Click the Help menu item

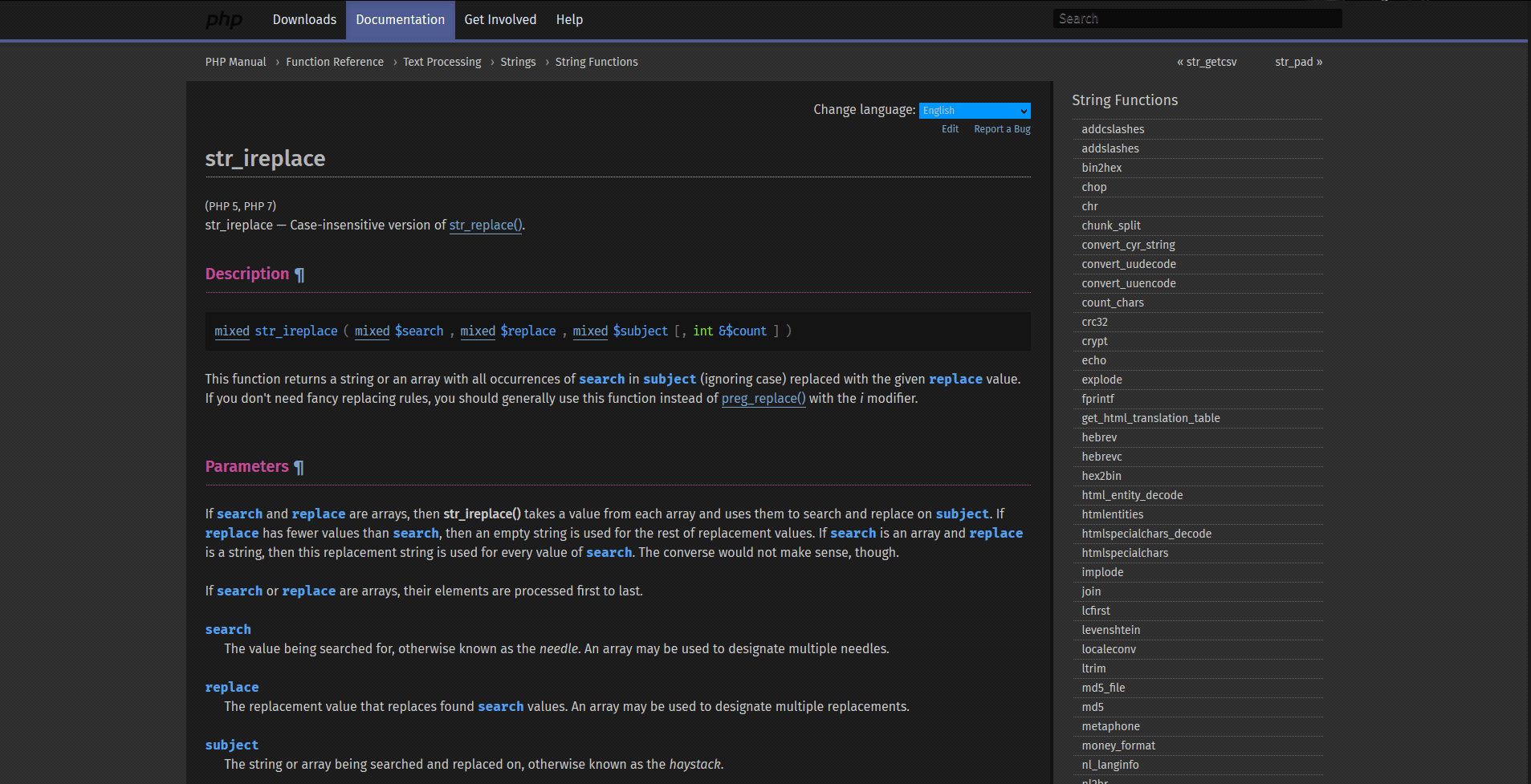[569, 19]
